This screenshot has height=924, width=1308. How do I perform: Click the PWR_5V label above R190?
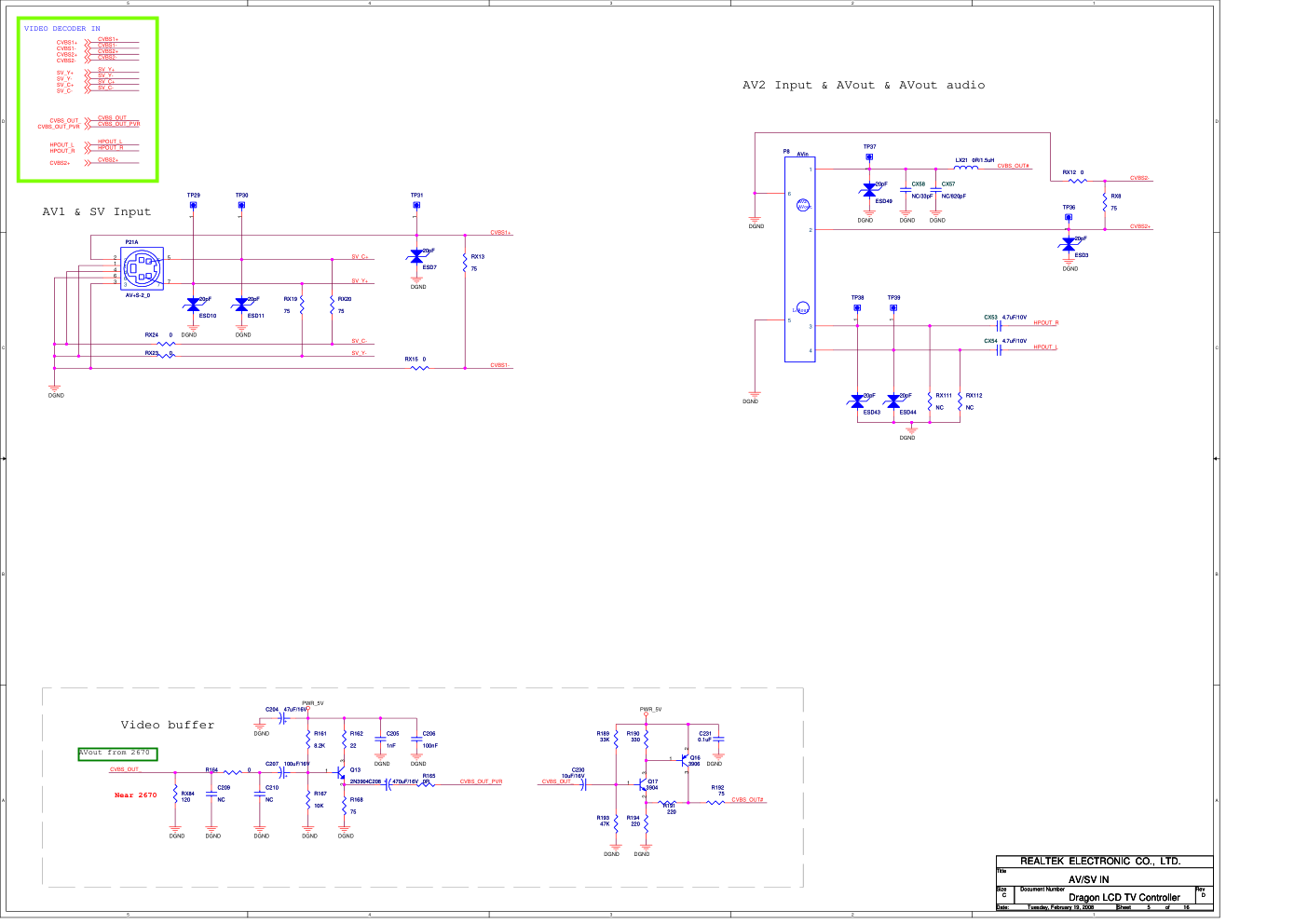[650, 709]
